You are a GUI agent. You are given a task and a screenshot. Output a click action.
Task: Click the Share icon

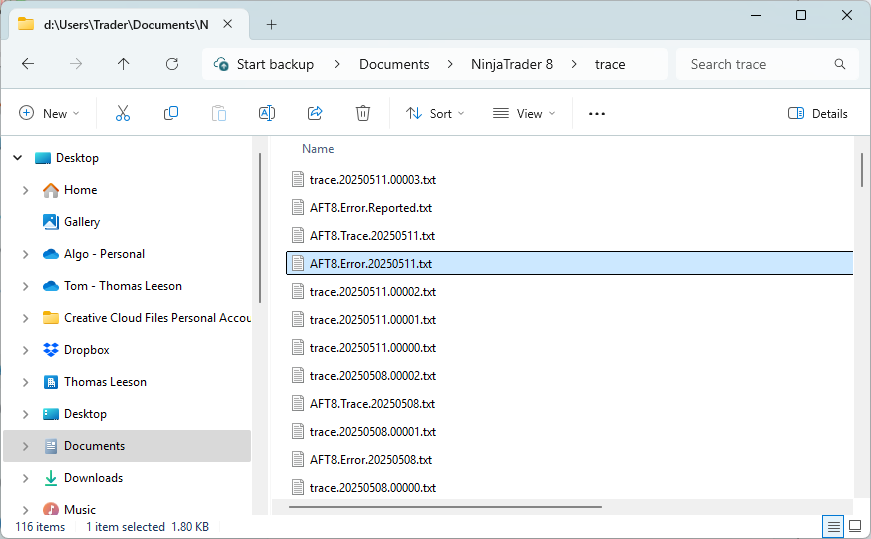315,113
